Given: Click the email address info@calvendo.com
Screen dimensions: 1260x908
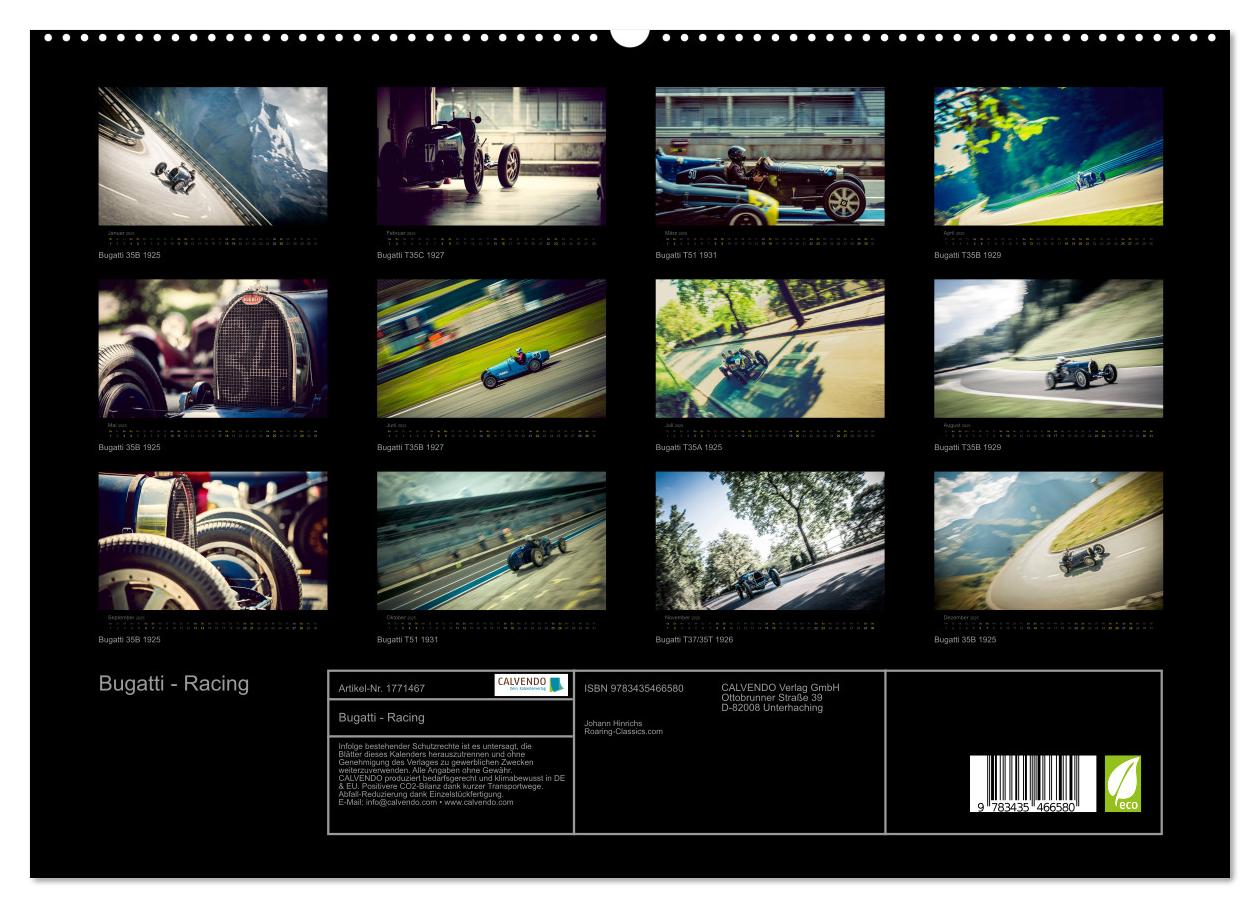Looking at the screenshot, I should [401, 802].
